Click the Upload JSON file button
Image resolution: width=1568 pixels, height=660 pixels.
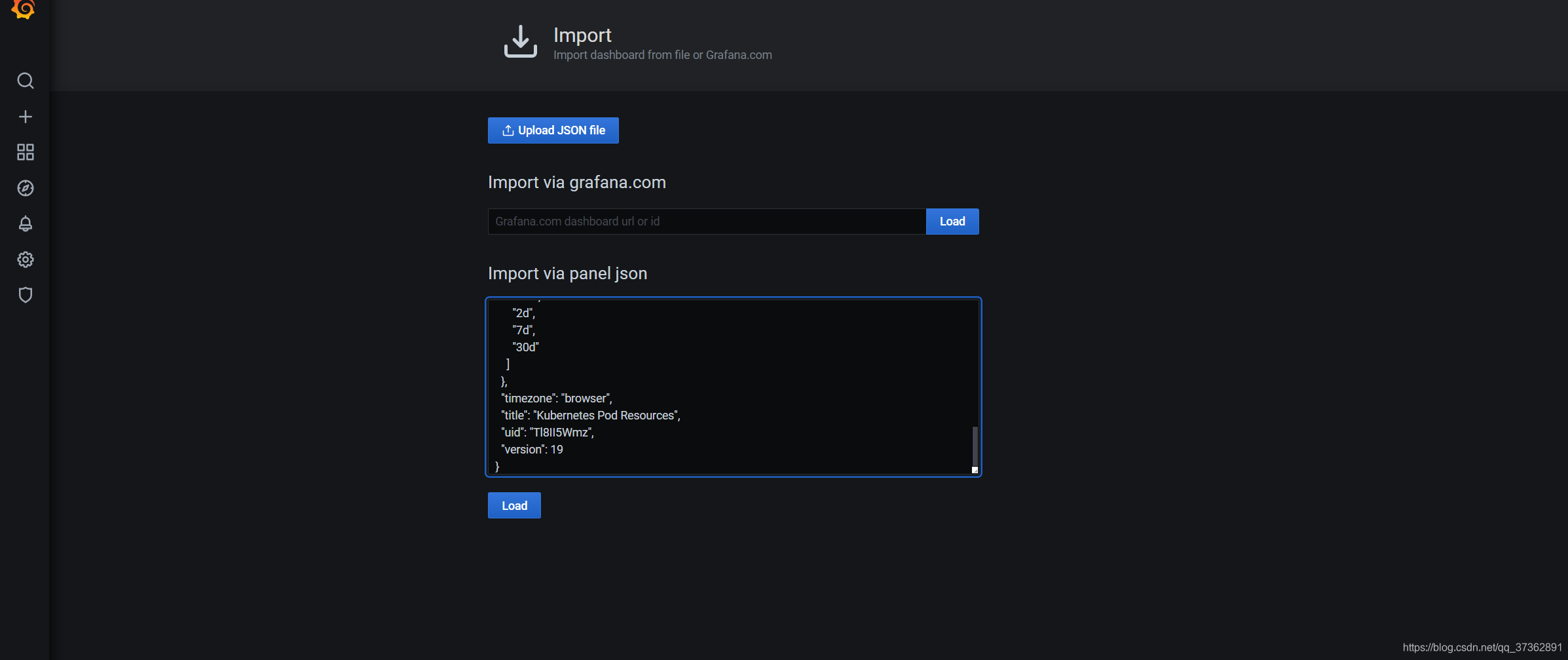(553, 130)
